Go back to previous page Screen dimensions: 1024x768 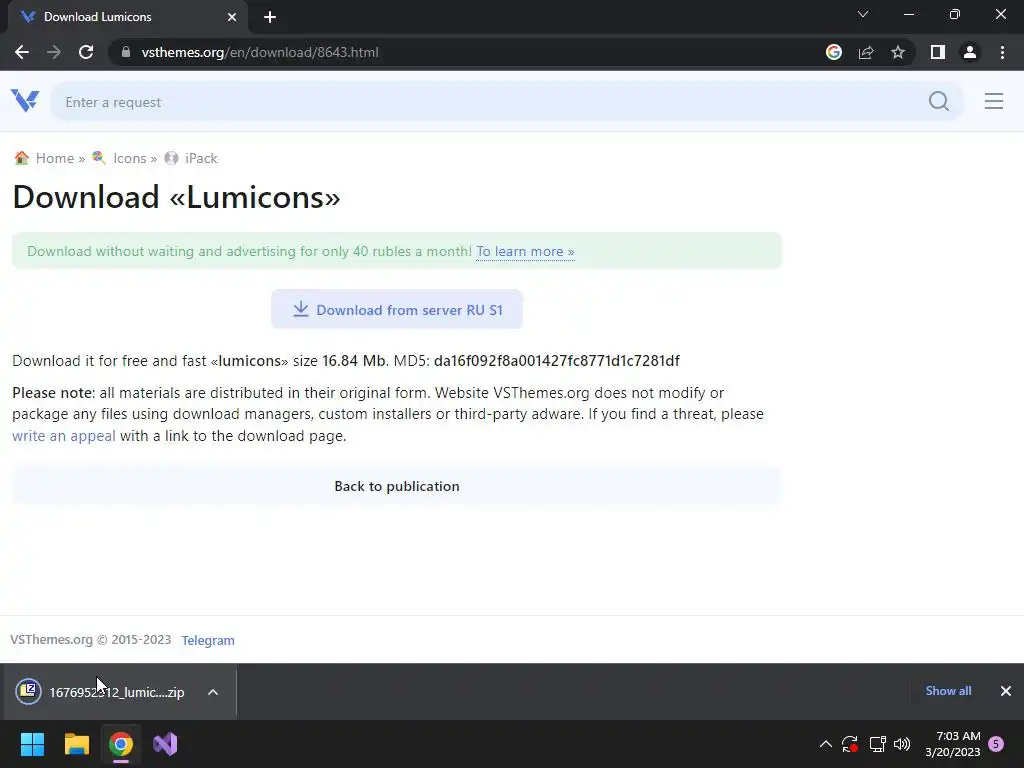click(x=22, y=52)
